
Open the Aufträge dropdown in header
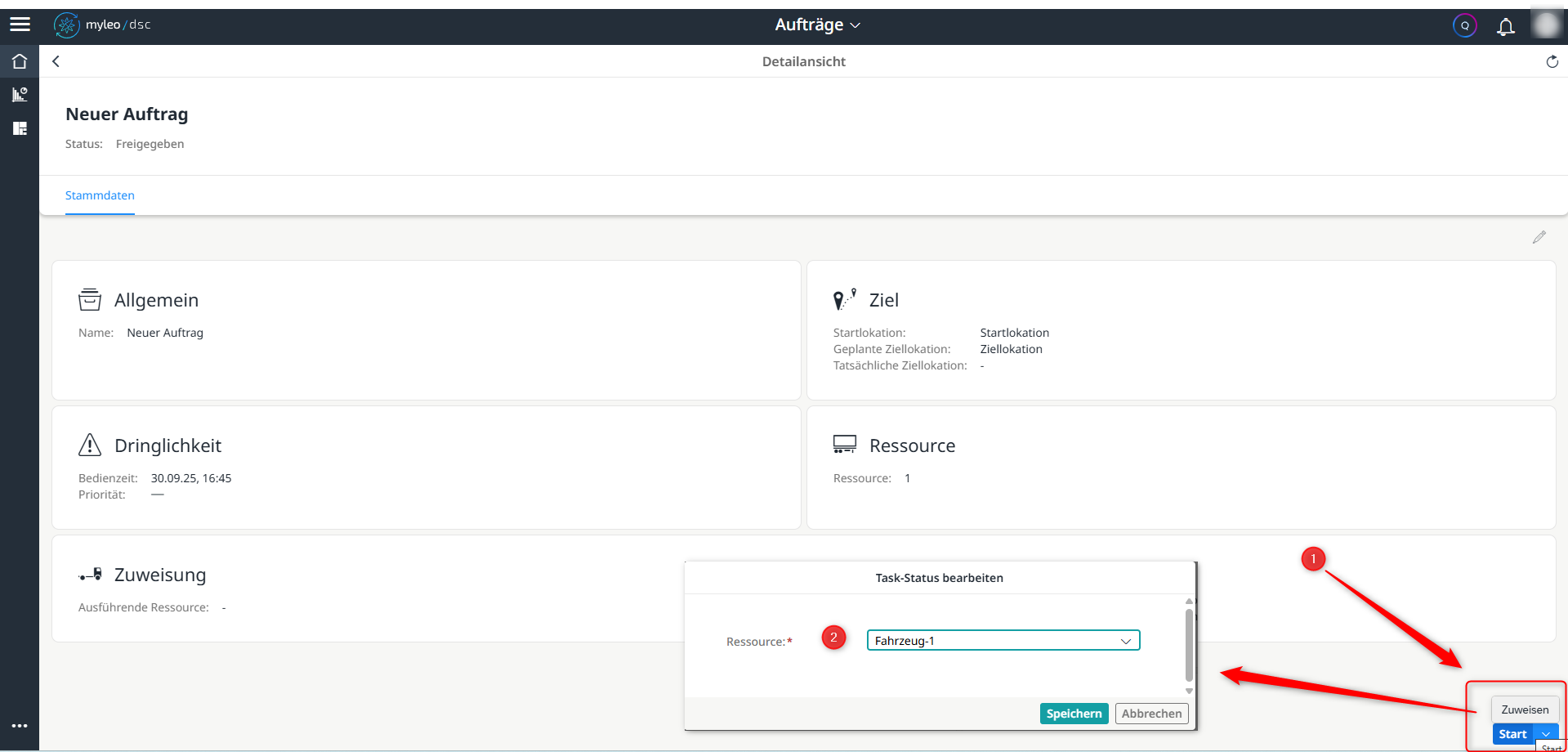pos(817,25)
